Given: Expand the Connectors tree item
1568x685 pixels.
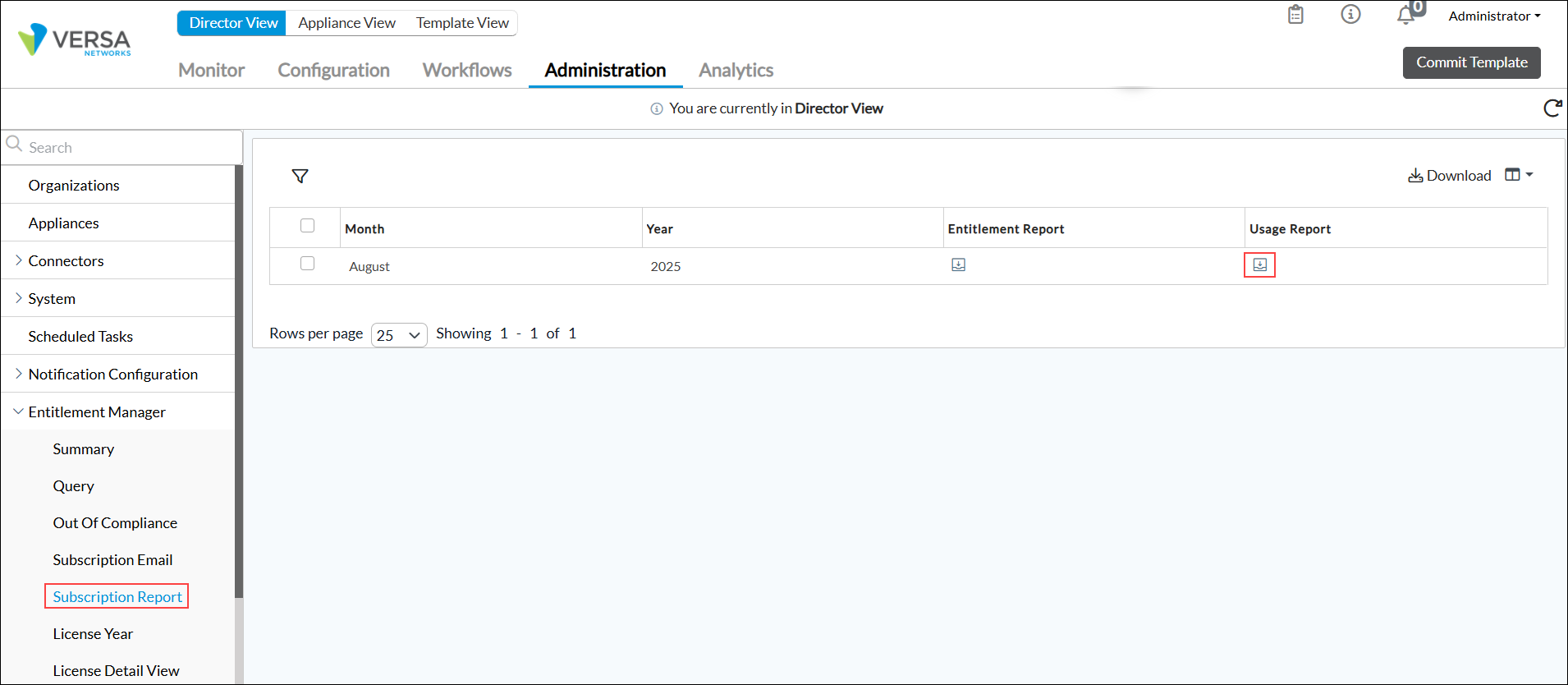Looking at the screenshot, I should tap(18, 260).
